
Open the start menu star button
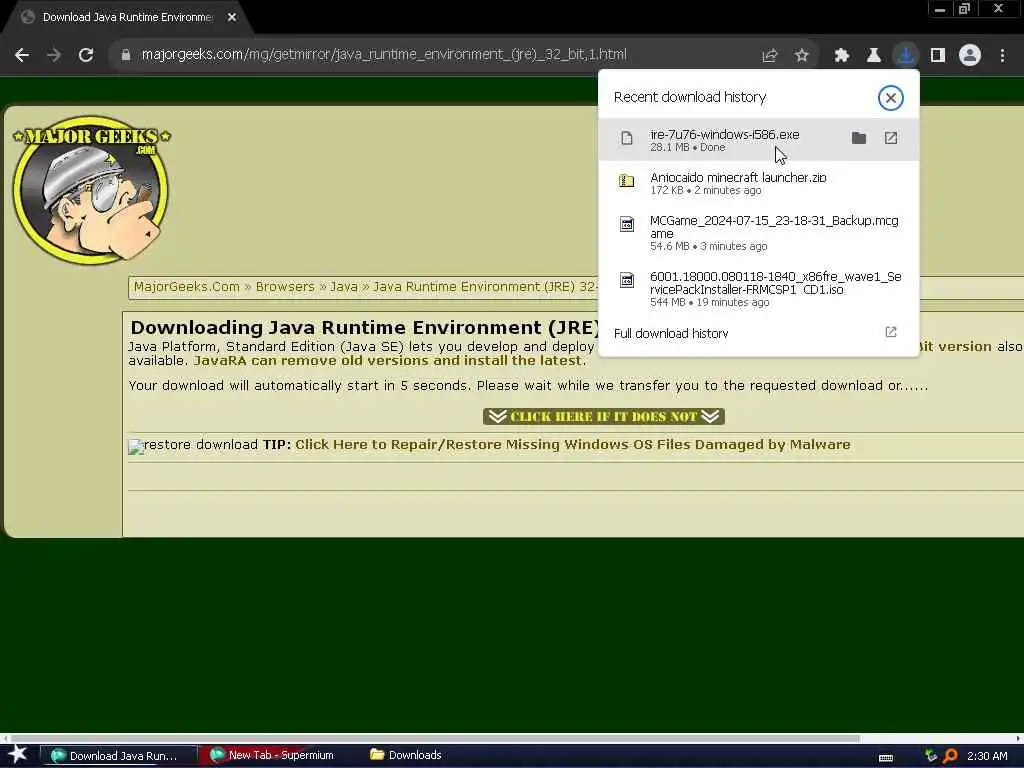click(18, 755)
